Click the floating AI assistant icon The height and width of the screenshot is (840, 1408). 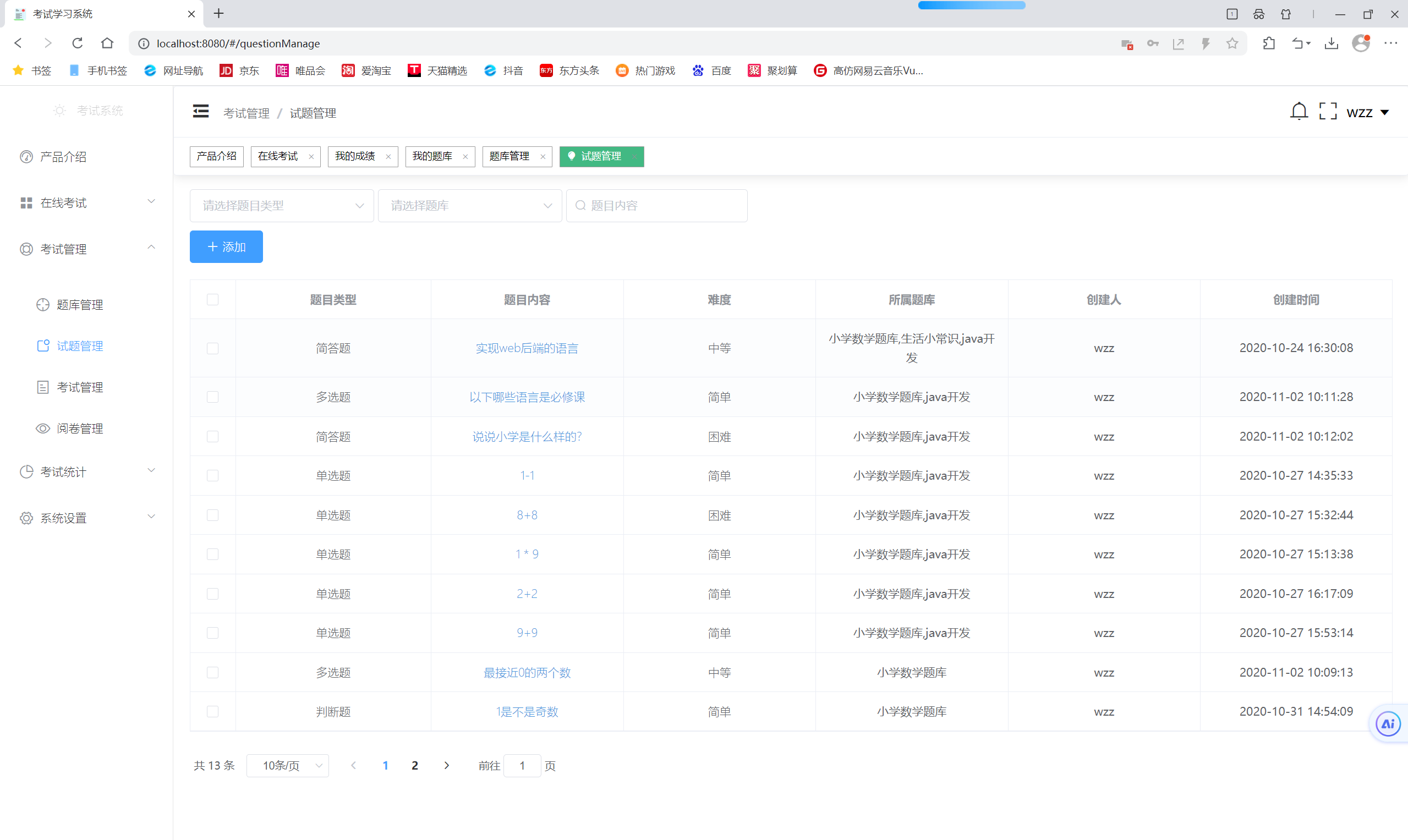[x=1388, y=723]
